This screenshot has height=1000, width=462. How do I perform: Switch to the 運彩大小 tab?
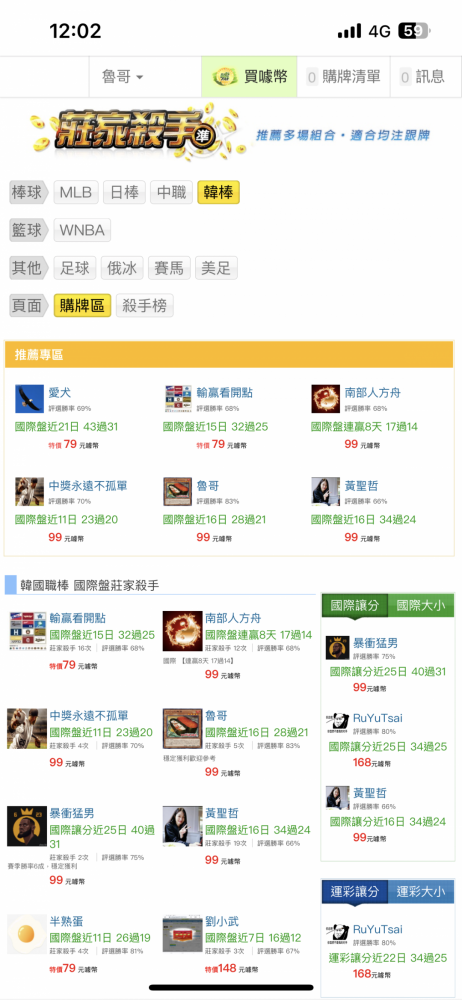coord(421,891)
